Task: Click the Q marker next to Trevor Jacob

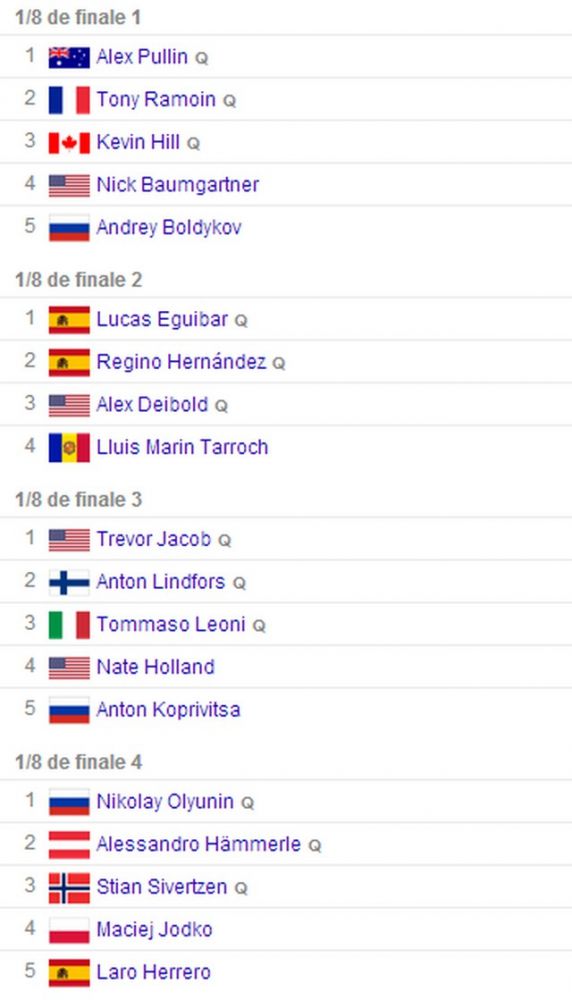Action: pyautogui.click(x=224, y=541)
